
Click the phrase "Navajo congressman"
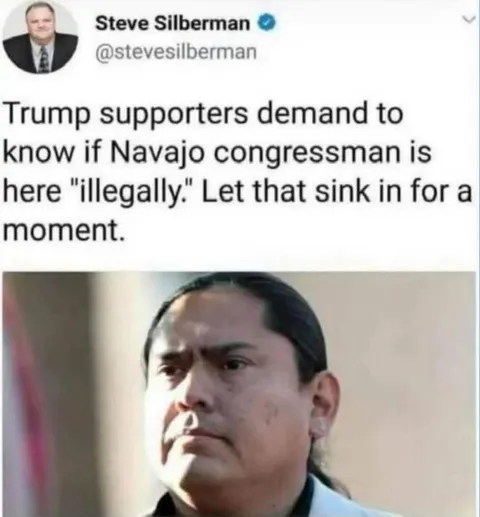[255, 153]
